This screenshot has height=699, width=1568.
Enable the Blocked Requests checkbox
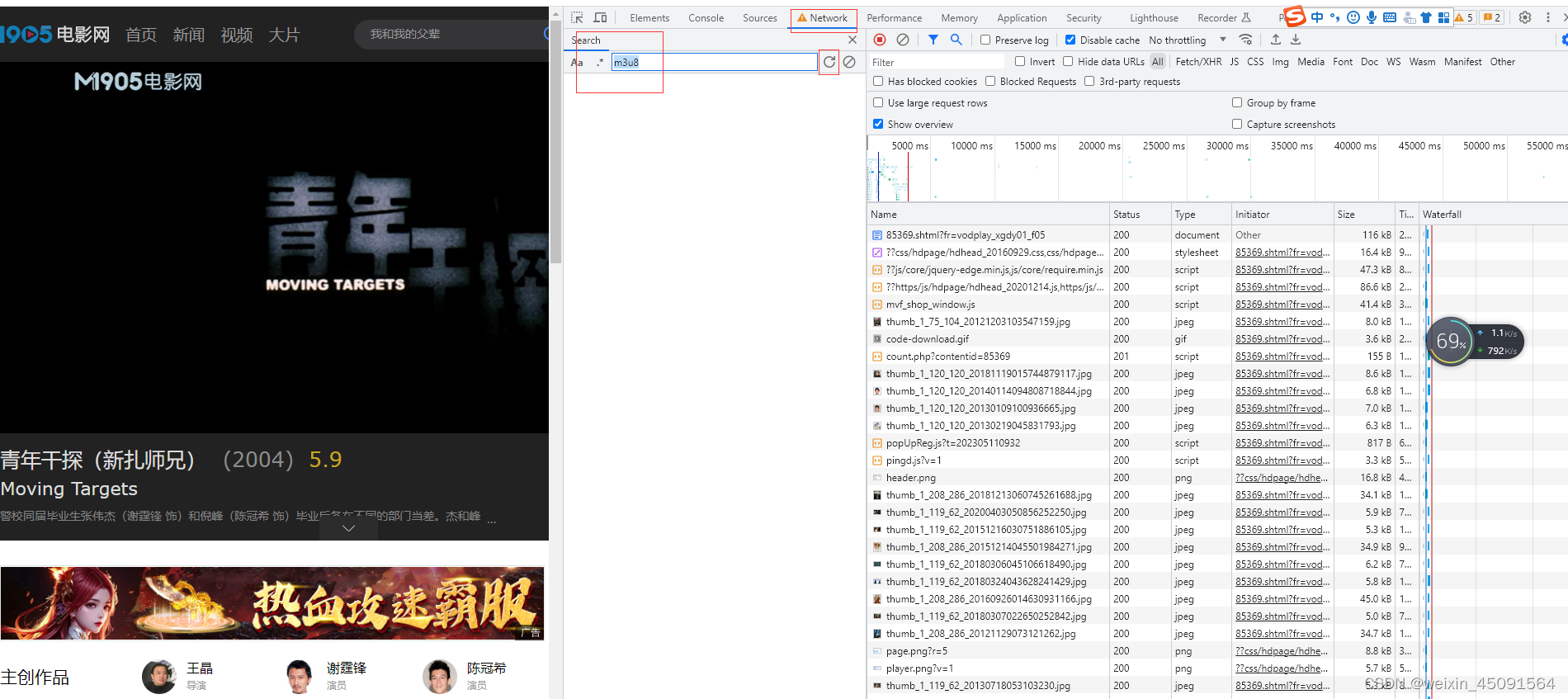click(990, 81)
